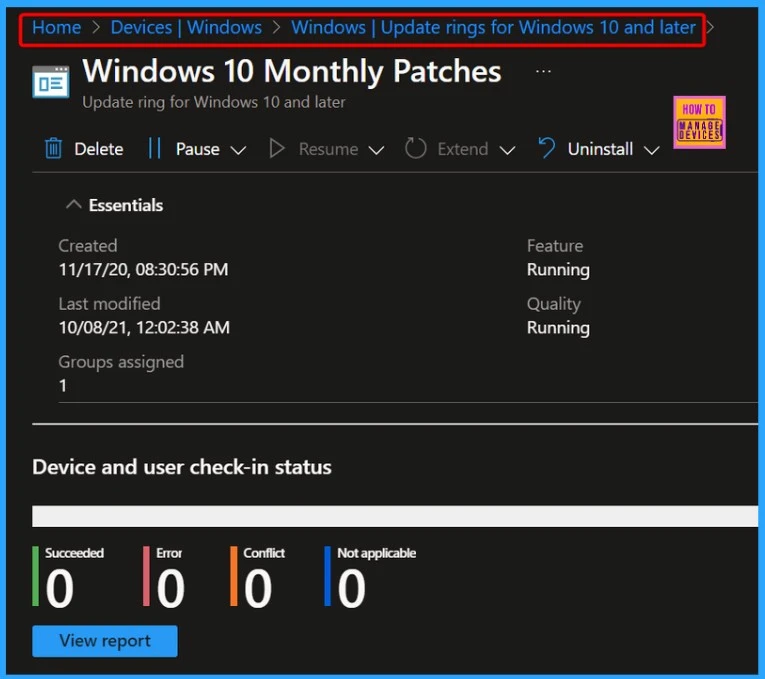The image size is (765, 679).
Task: Click the Home breadcrumb link
Action: [x=57, y=27]
